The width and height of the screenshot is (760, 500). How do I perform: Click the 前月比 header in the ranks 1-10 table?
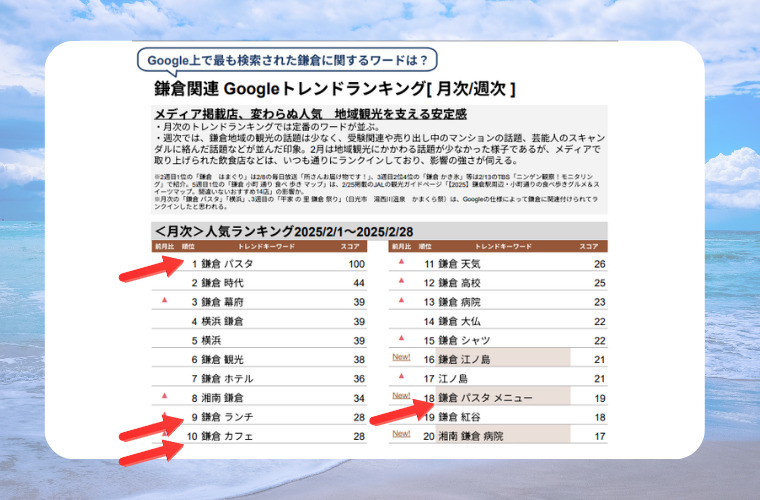pos(164,246)
